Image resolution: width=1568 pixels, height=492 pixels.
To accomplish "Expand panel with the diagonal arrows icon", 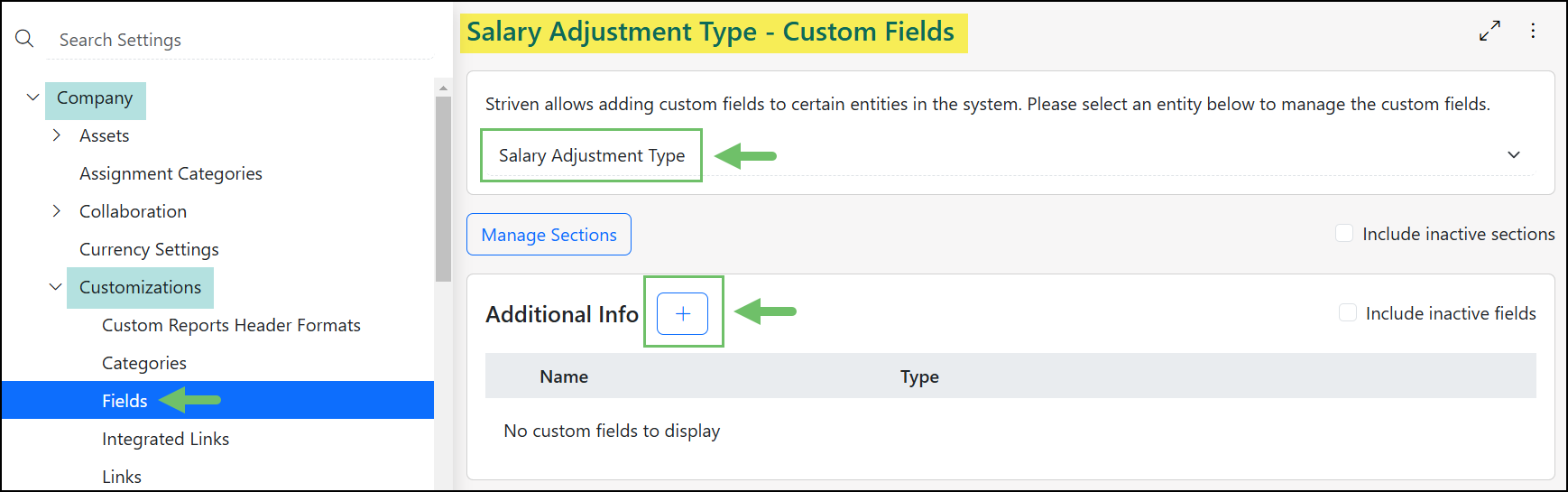I will [x=1490, y=31].
